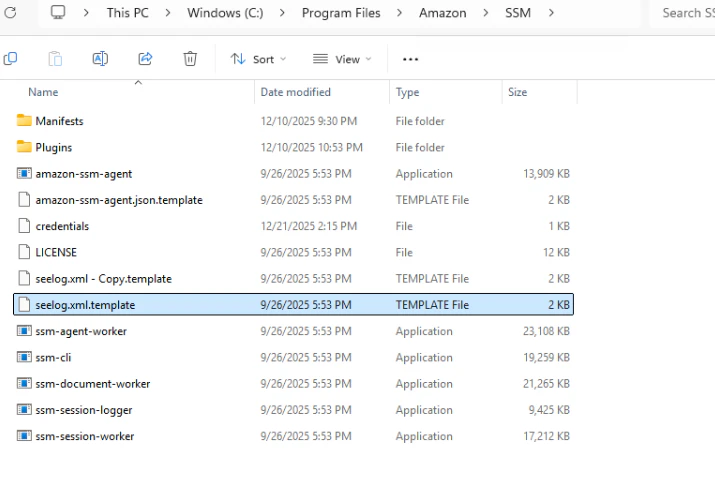Viewport: 715px width, 480px height.
Task: Click the 12 KB size cell
Action: (x=556, y=252)
